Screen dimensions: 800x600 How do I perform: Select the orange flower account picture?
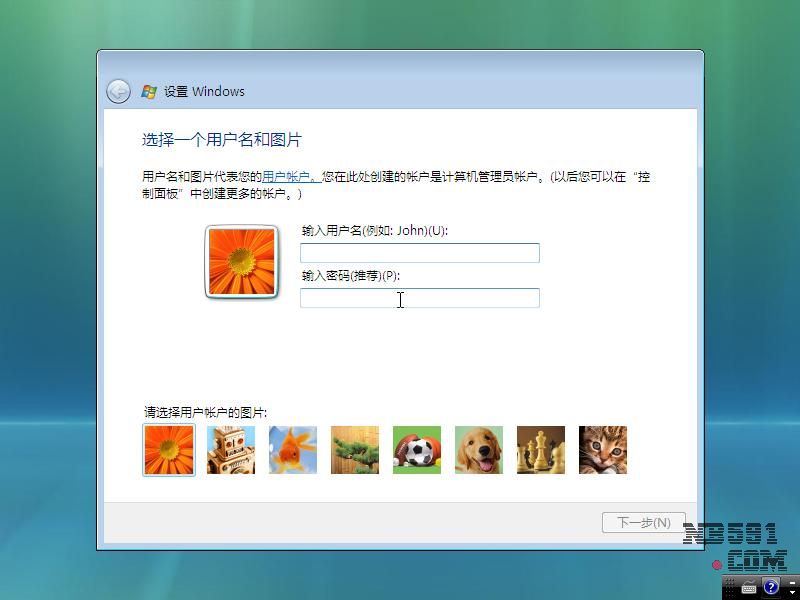169,450
